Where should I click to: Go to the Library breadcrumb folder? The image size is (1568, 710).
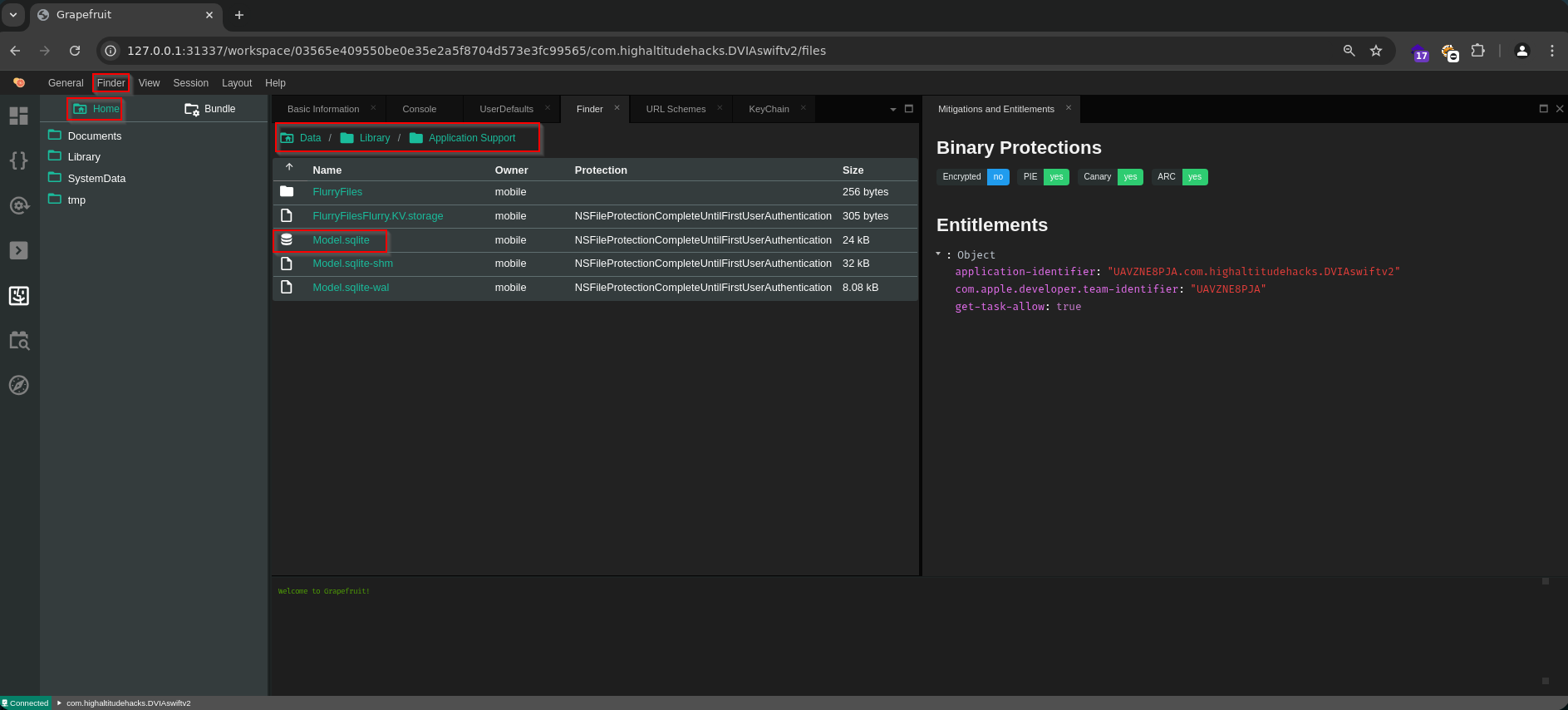coord(366,138)
